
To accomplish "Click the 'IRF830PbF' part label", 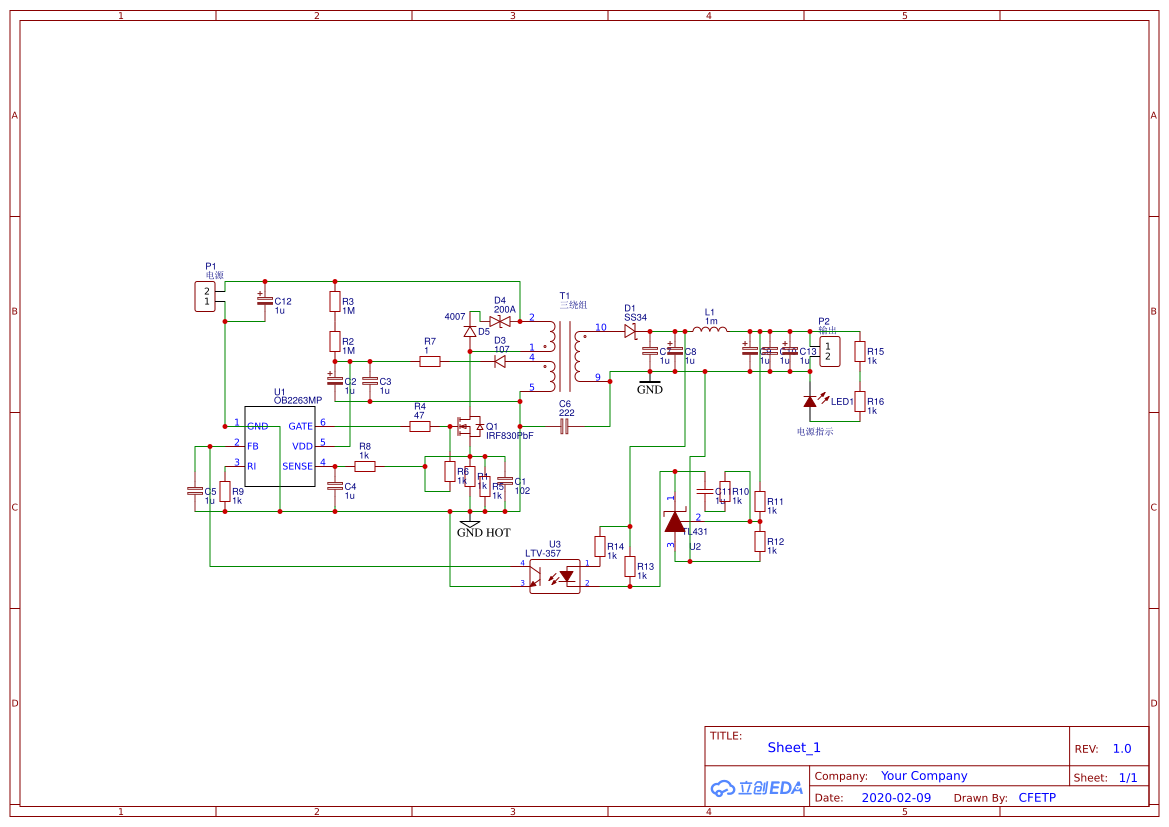I will [x=509, y=435].
